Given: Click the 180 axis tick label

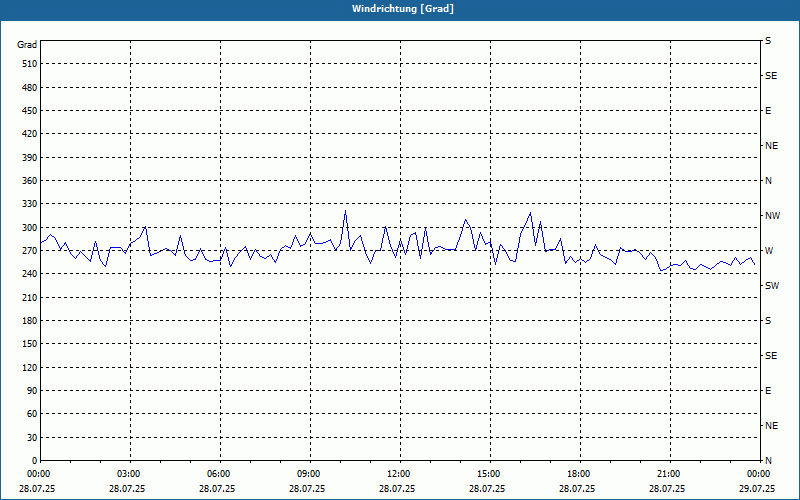Looking at the screenshot, I should point(30,321).
